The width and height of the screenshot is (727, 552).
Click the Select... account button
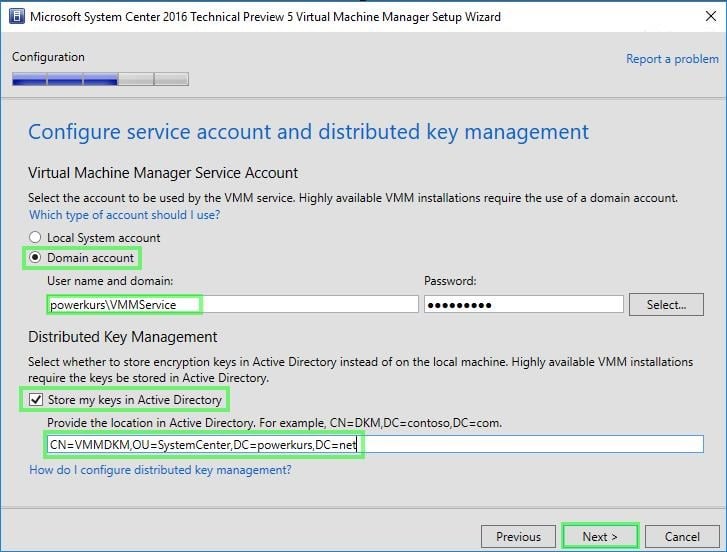(666, 305)
